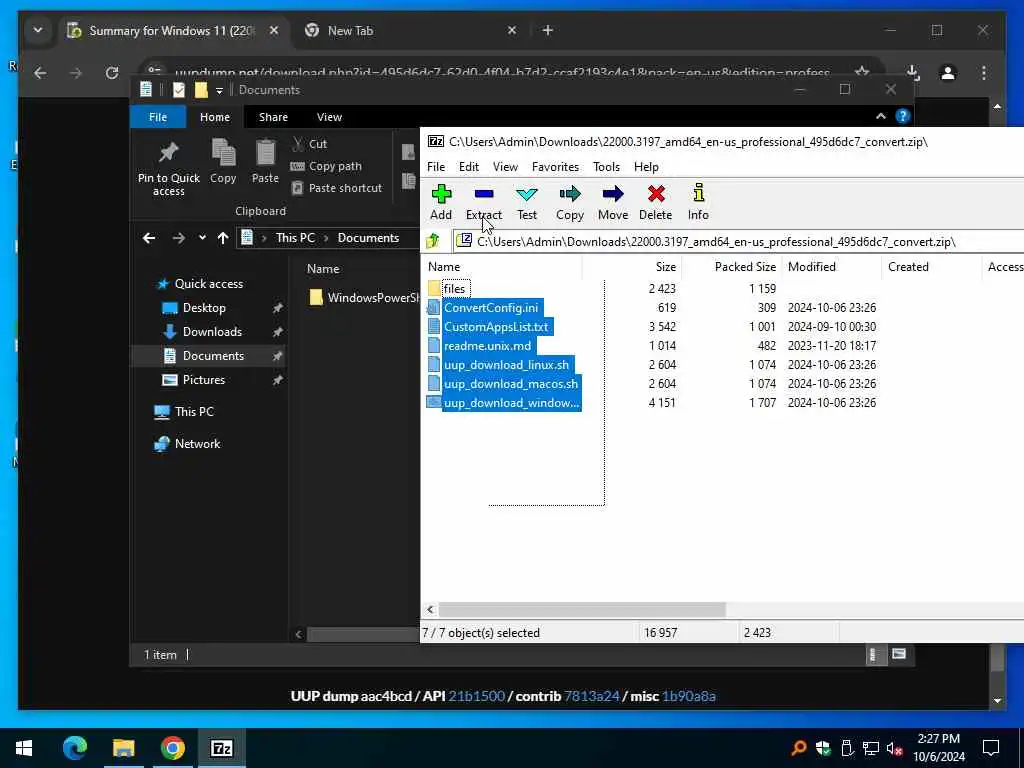Open the Favorites menu in 7-Zip
This screenshot has height=768, width=1024.
[x=555, y=167]
